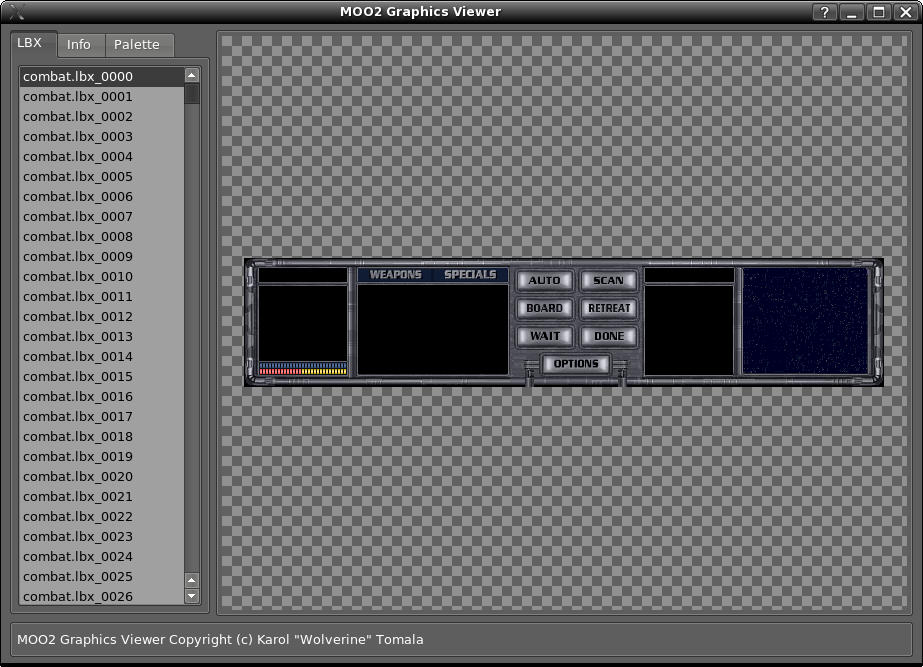Click the window help question-mark button
Viewport: 923px width, 667px height.
click(x=825, y=12)
